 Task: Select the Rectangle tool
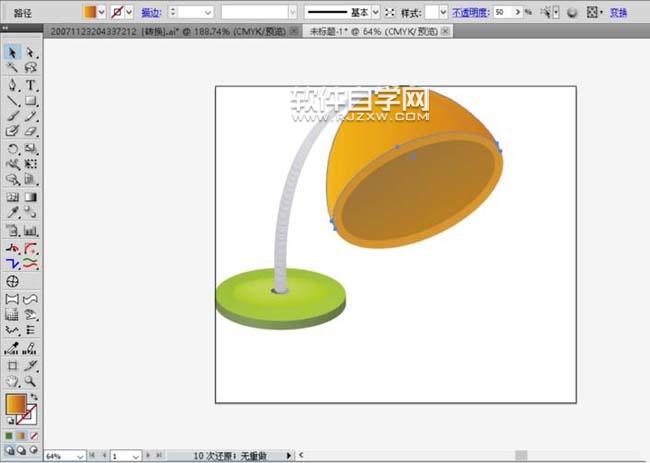[x=30, y=101]
